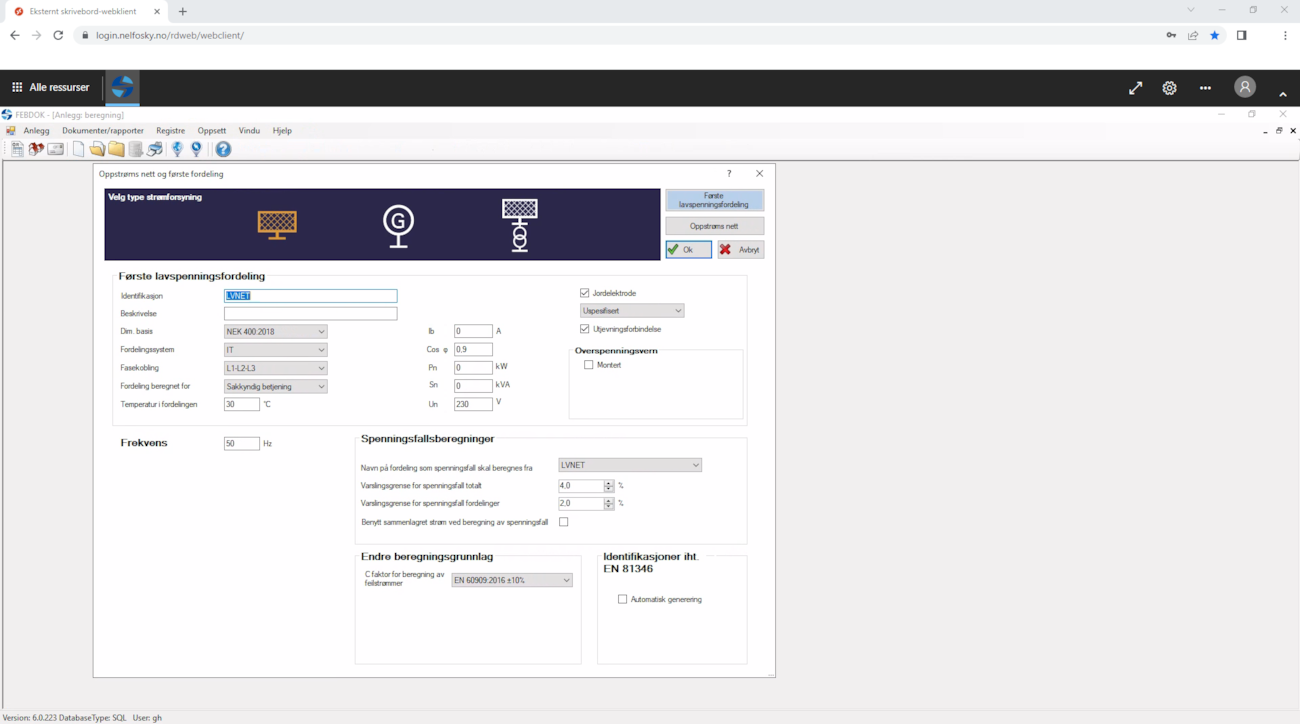Open the Fasekobling L1-L2-L3 dropdown
Viewport: 1300px width, 724px height.
point(275,368)
